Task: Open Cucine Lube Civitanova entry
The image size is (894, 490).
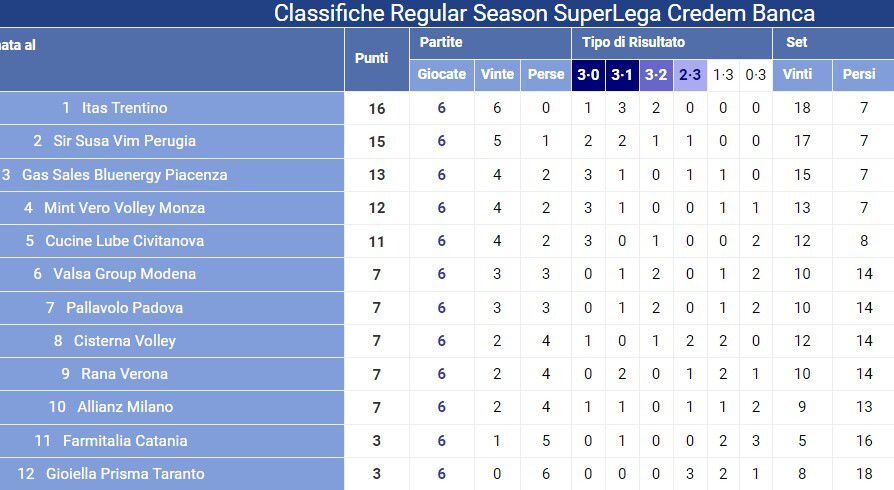Action: tap(124, 241)
